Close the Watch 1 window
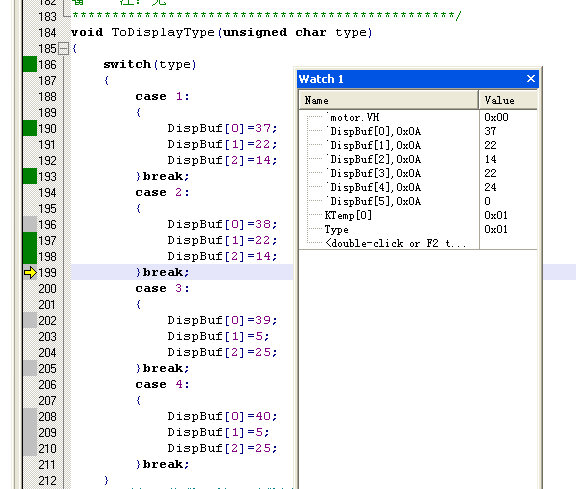This screenshot has width=576, height=489. pyautogui.click(x=530, y=79)
